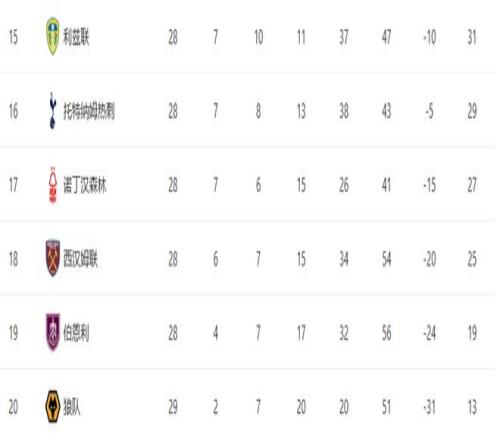Click Leeds United's 31 points total
The height and width of the screenshot is (440, 500).
coord(472,37)
